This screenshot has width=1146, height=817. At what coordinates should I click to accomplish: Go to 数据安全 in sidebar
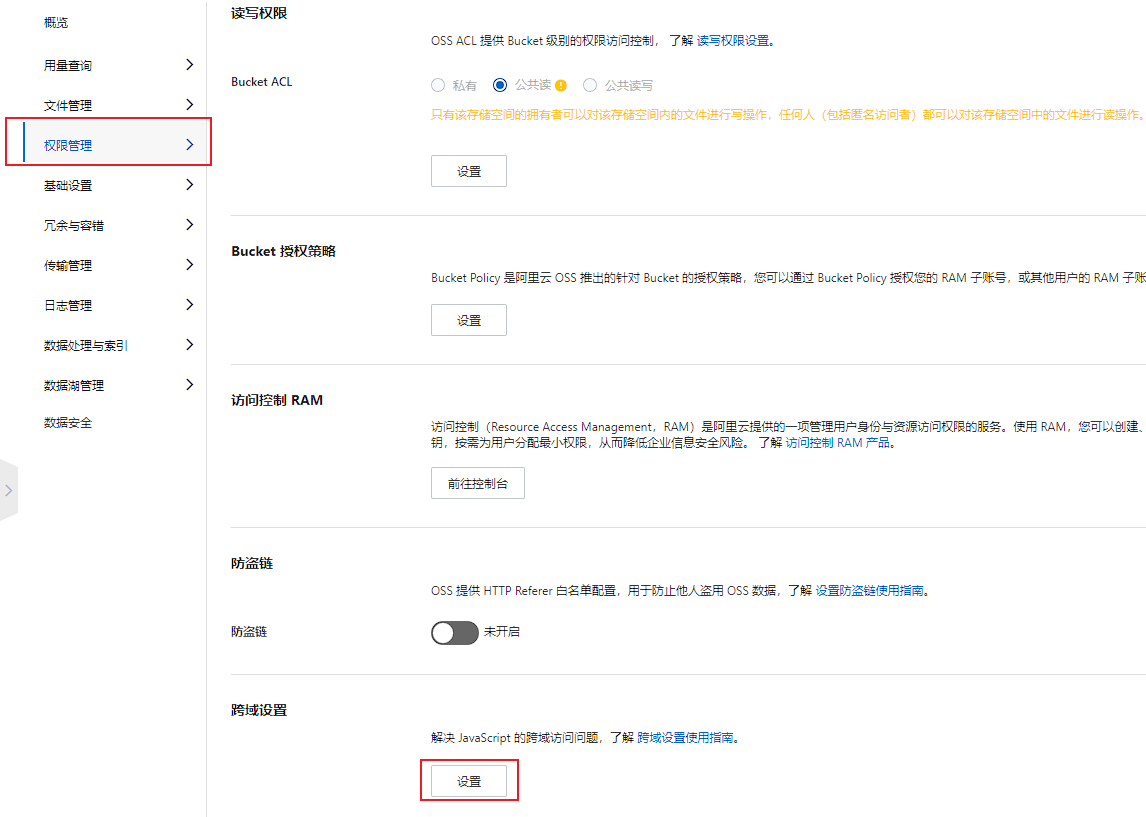68,423
